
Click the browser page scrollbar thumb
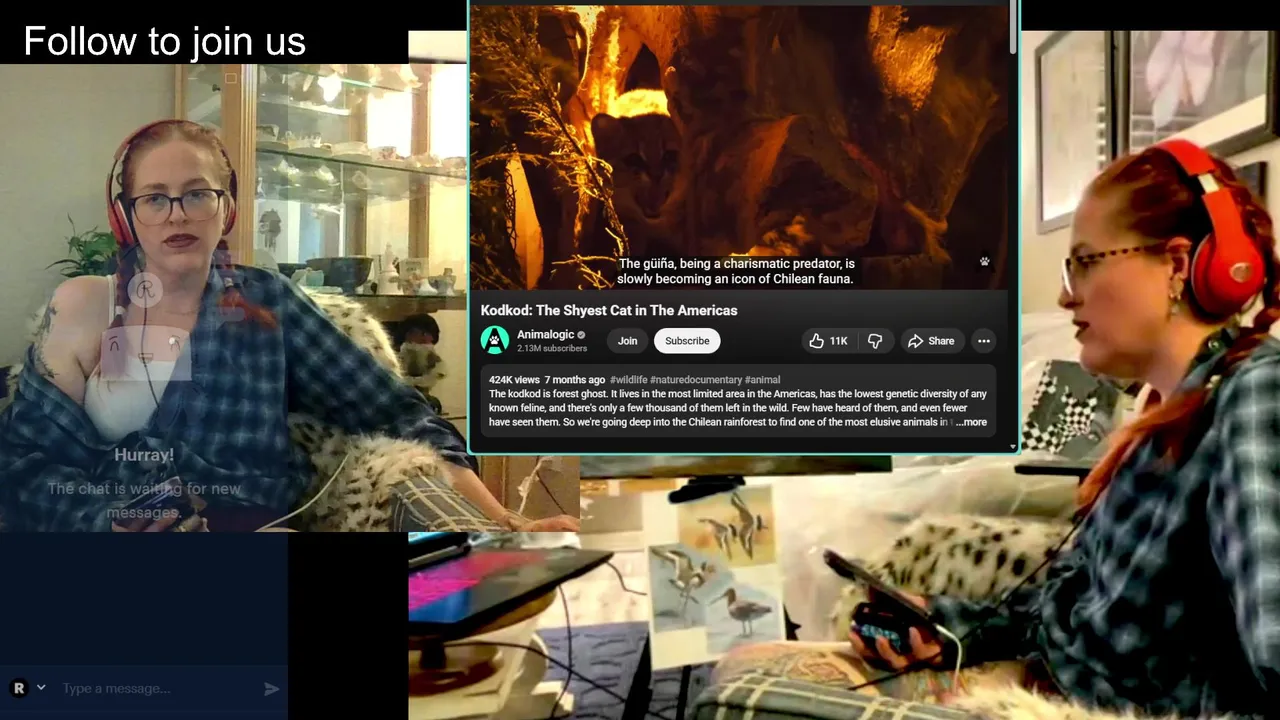pos(1014,27)
